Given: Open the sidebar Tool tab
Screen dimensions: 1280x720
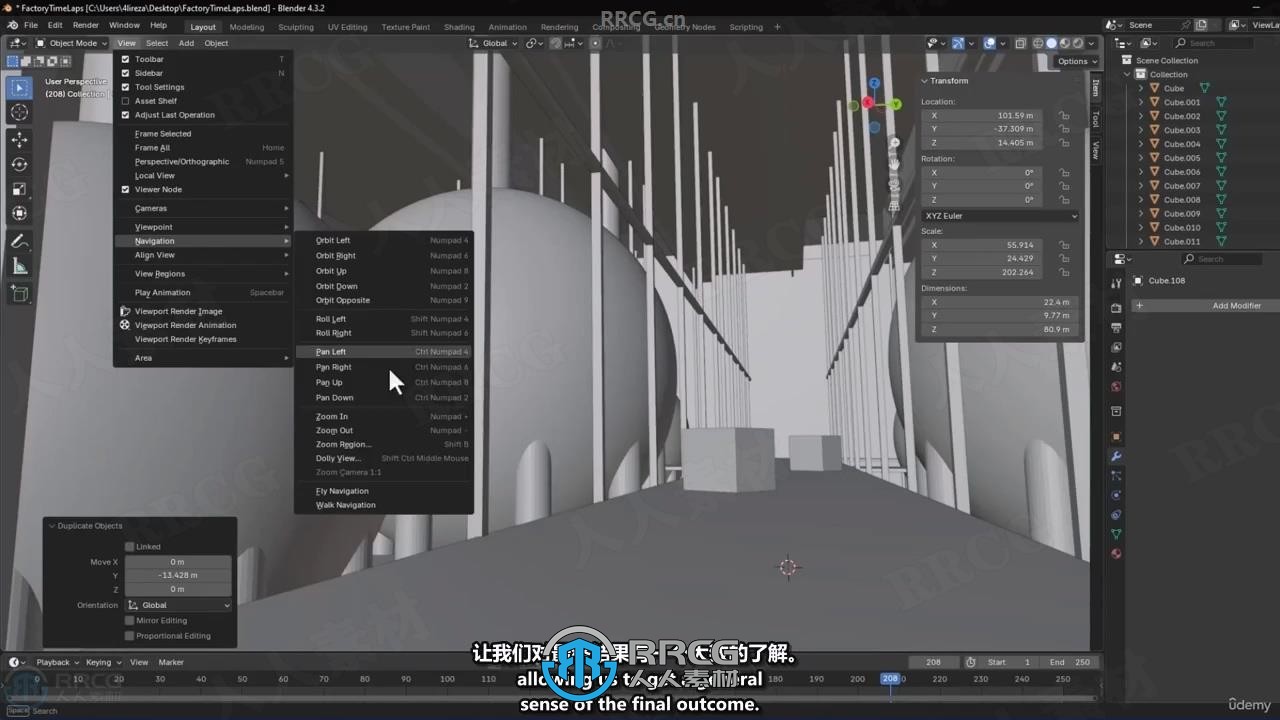Looking at the screenshot, I should click(x=1095, y=118).
